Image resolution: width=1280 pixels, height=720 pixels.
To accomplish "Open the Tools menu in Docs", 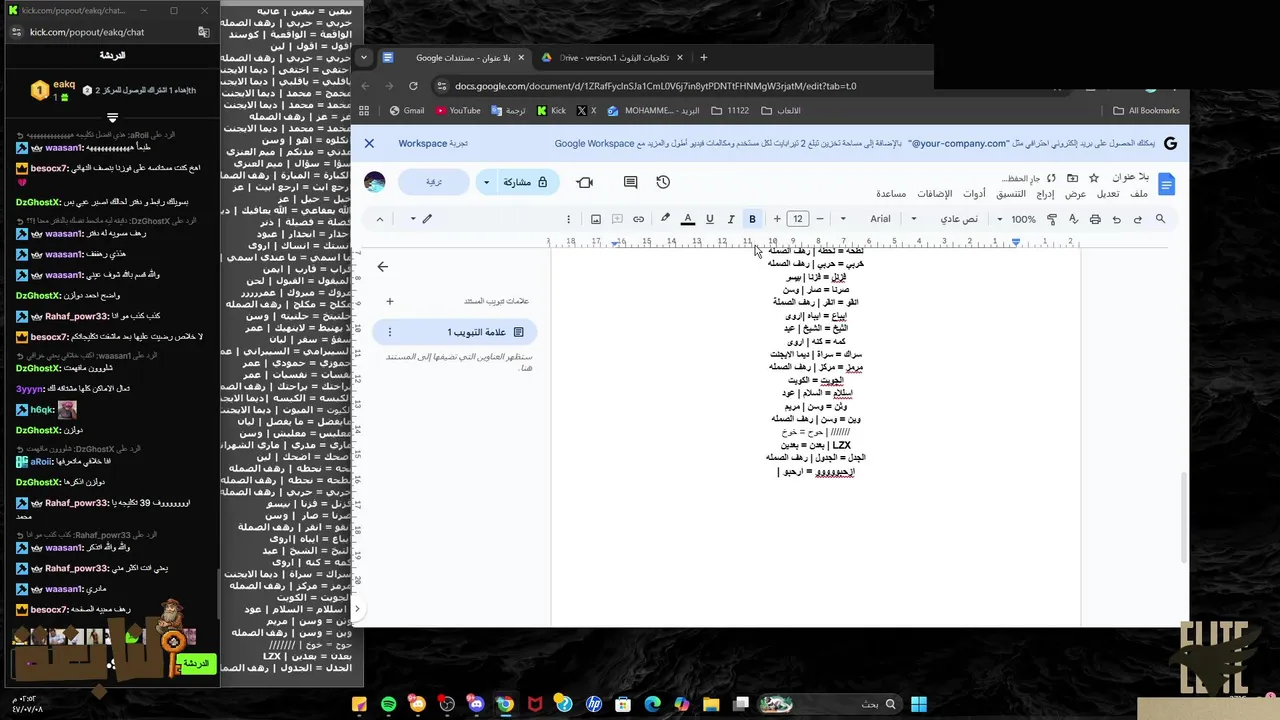I will click(974, 194).
